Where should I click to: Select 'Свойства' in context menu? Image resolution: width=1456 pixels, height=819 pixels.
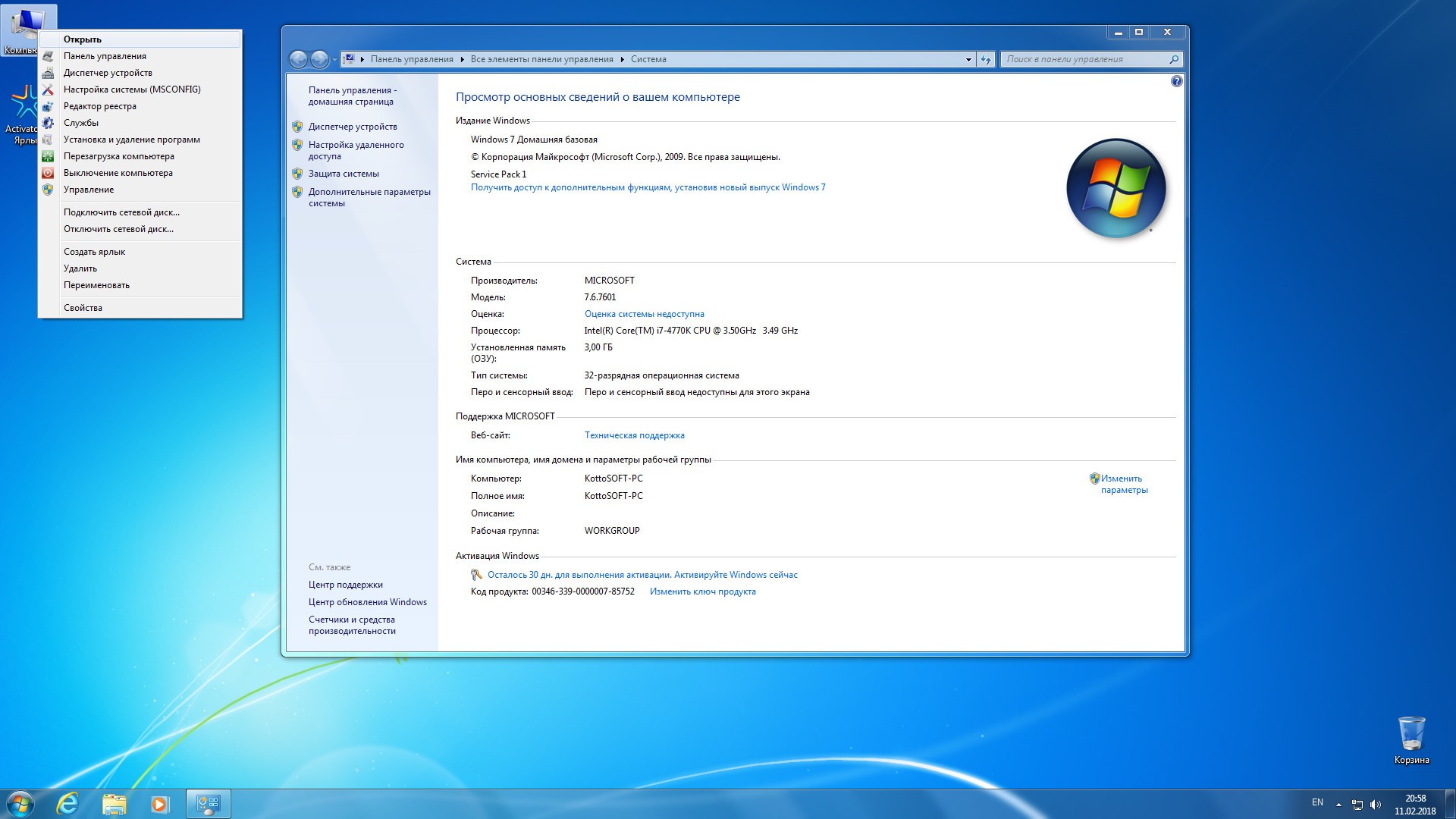pyautogui.click(x=83, y=308)
